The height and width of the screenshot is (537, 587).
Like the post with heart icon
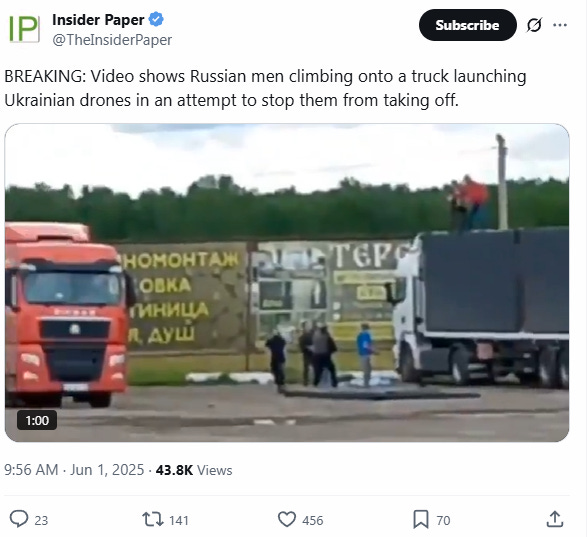[287, 519]
